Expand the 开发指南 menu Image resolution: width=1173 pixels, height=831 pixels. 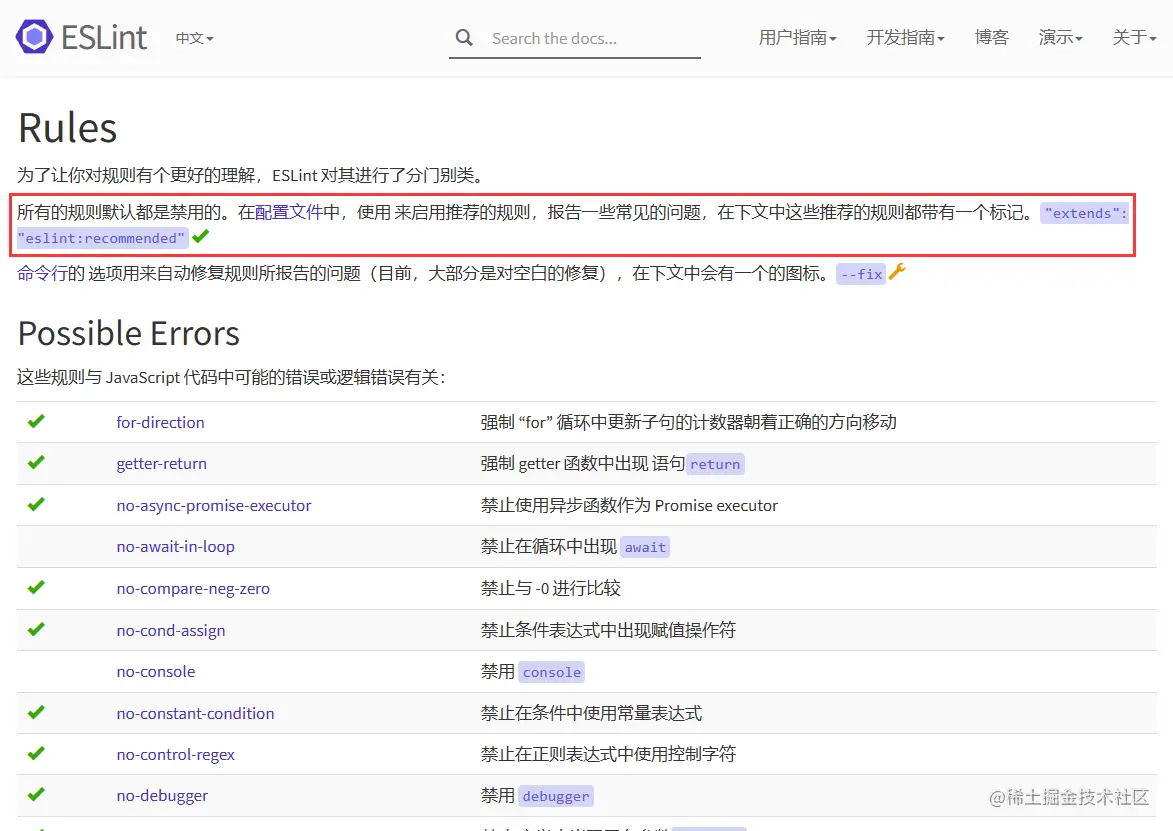905,37
